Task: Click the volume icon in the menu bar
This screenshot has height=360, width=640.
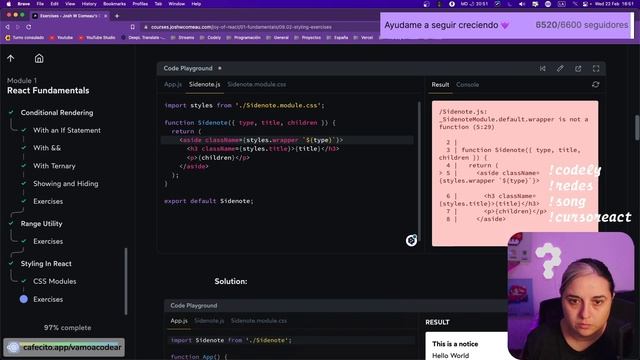Action: (x=522, y=4)
